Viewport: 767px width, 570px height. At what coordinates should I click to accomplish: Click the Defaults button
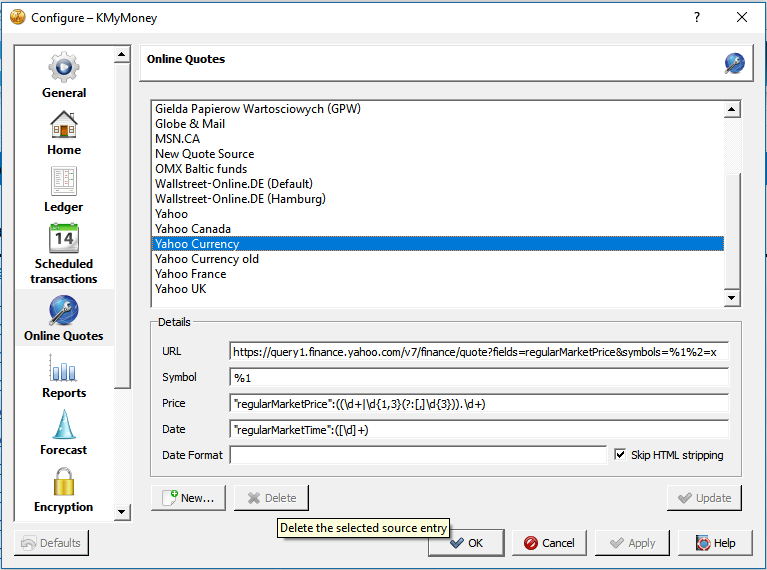[51, 543]
